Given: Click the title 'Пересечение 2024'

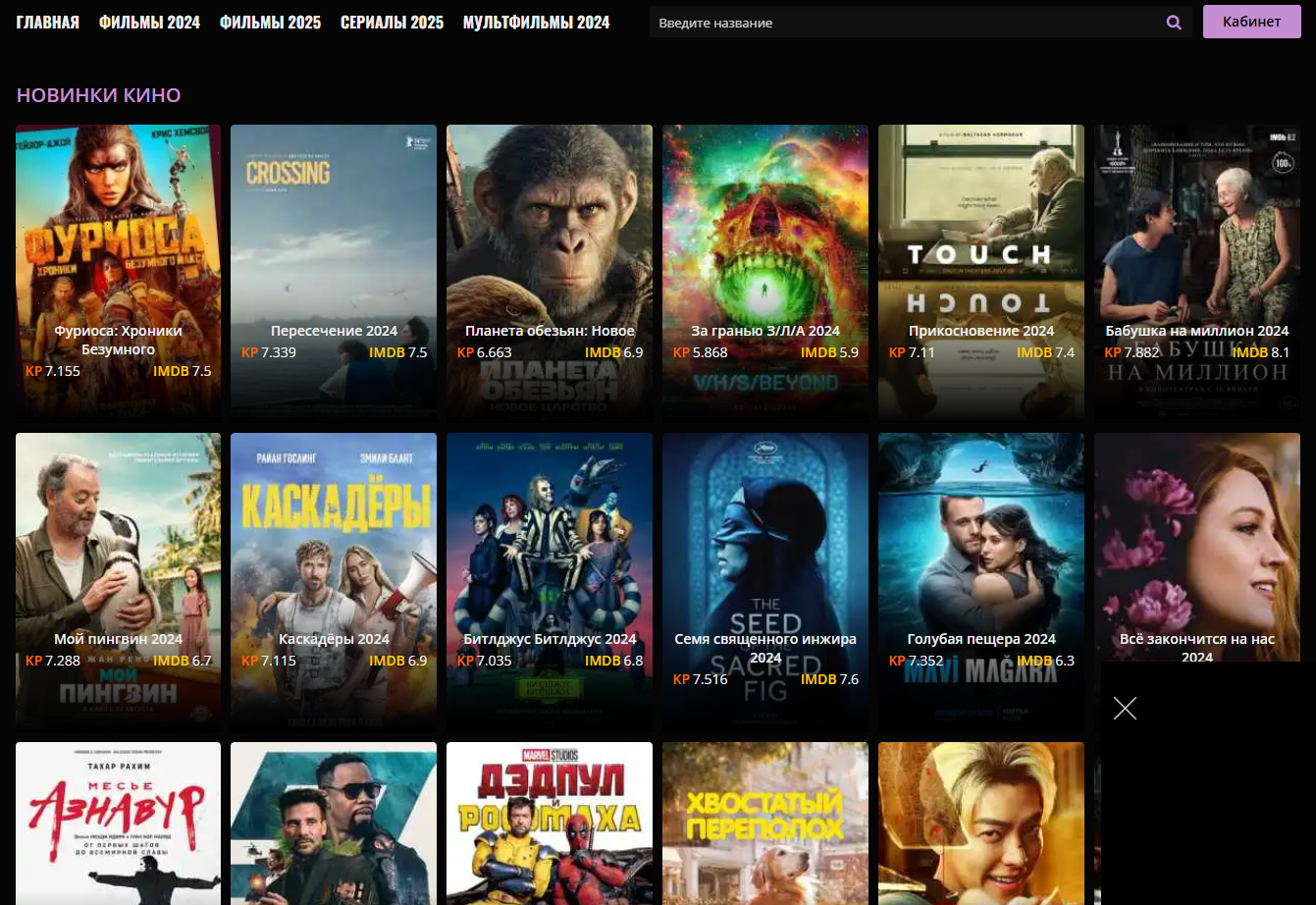Looking at the screenshot, I should coord(334,331).
